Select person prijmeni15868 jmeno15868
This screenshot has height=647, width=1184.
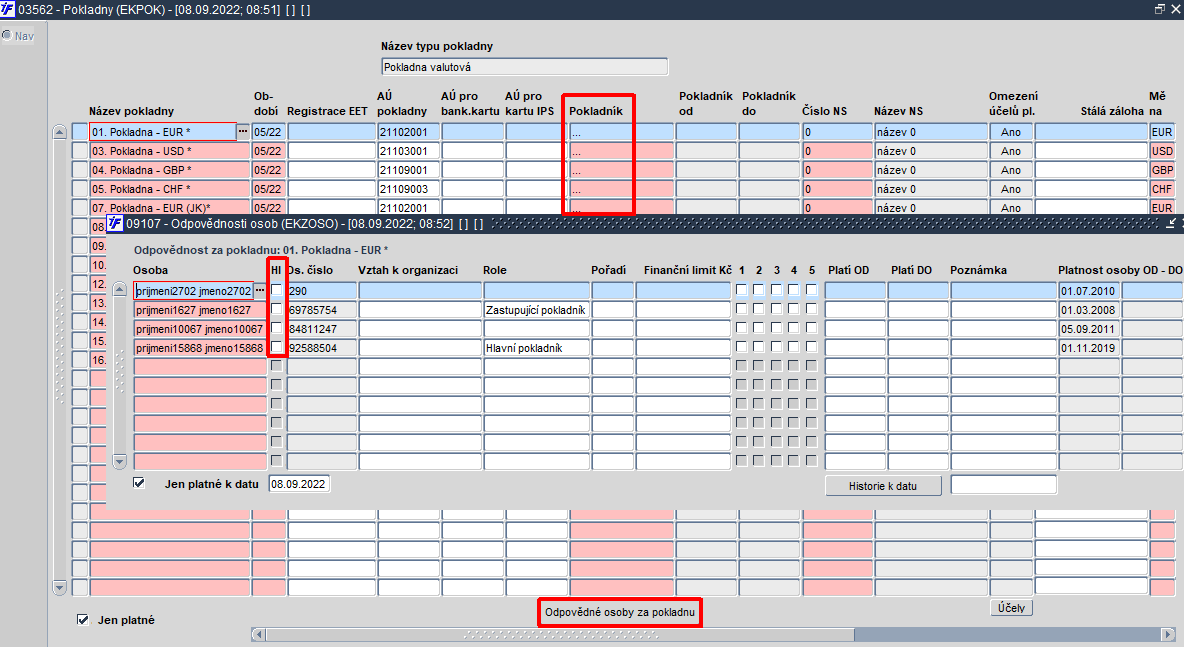click(200, 347)
